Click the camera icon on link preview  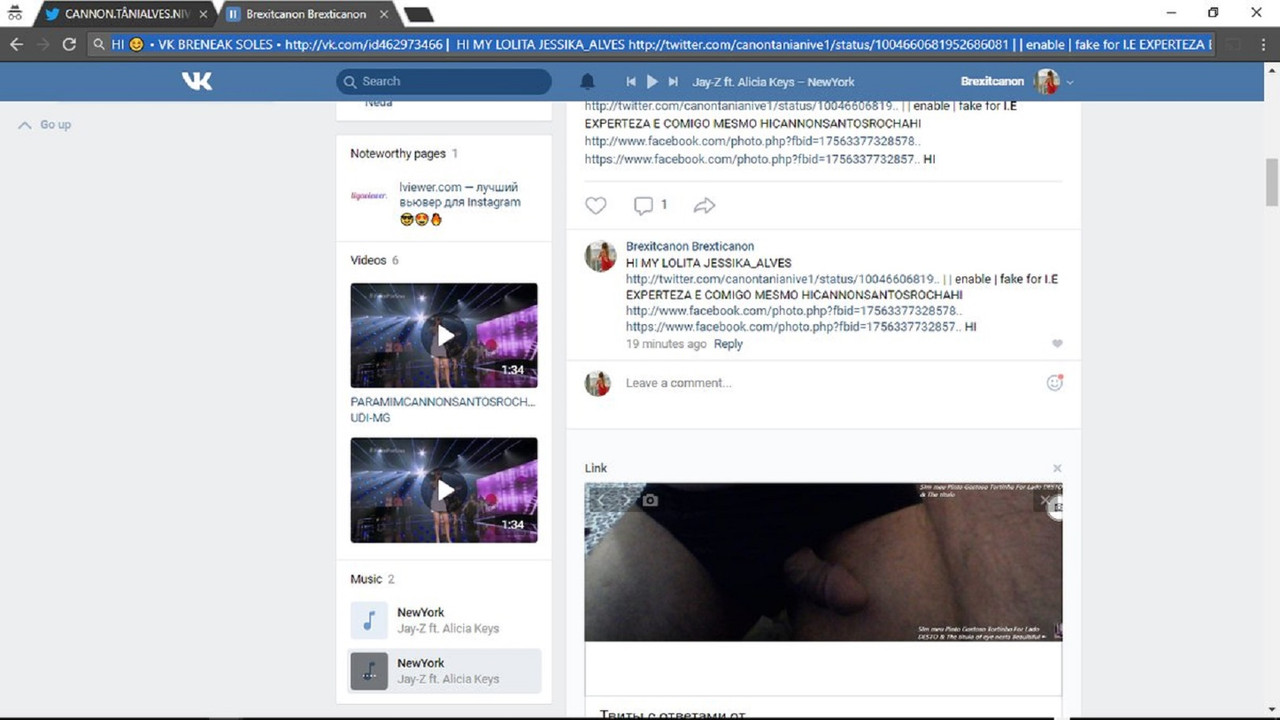[x=650, y=499]
